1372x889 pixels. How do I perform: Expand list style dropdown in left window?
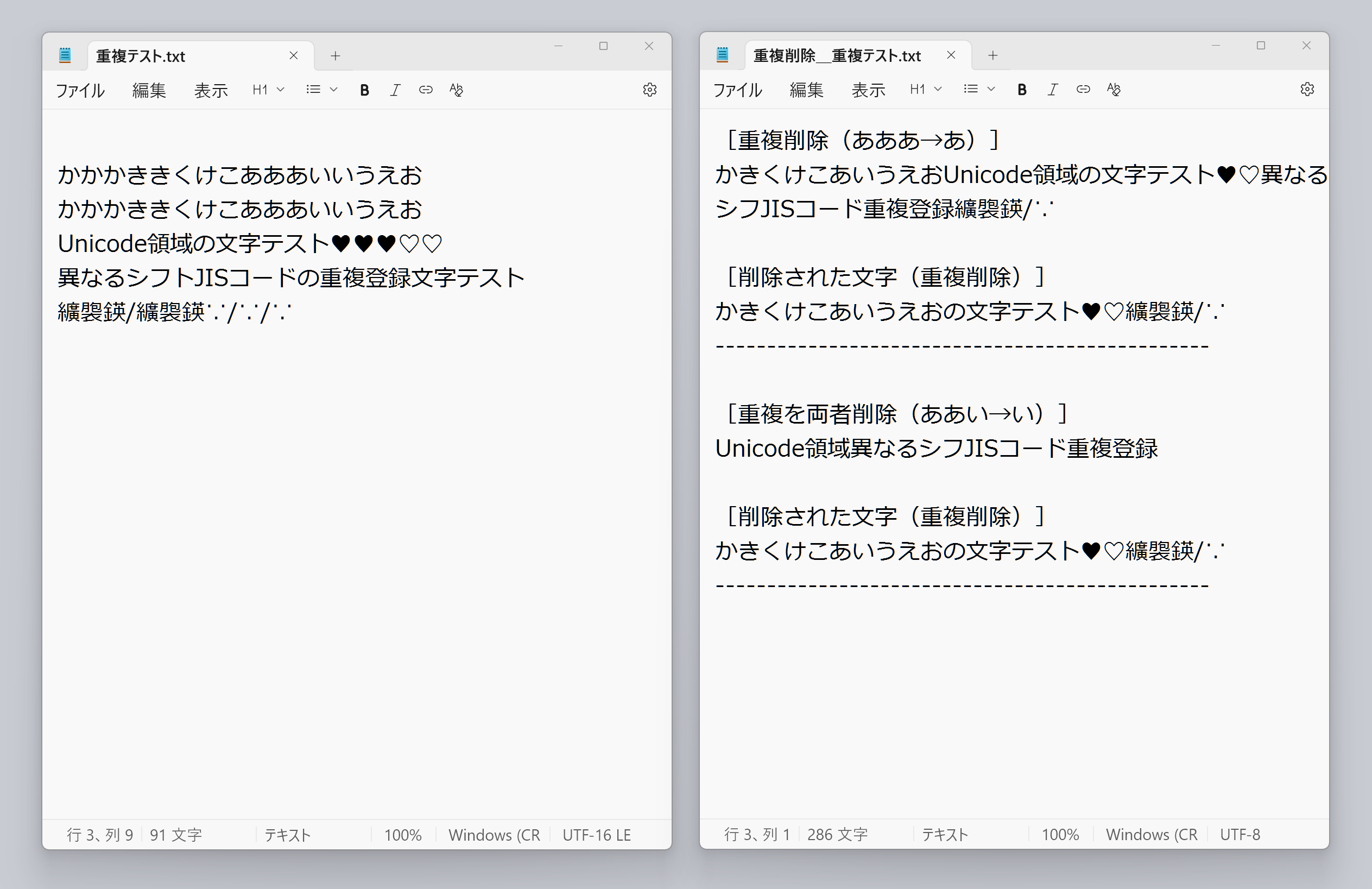coord(321,90)
